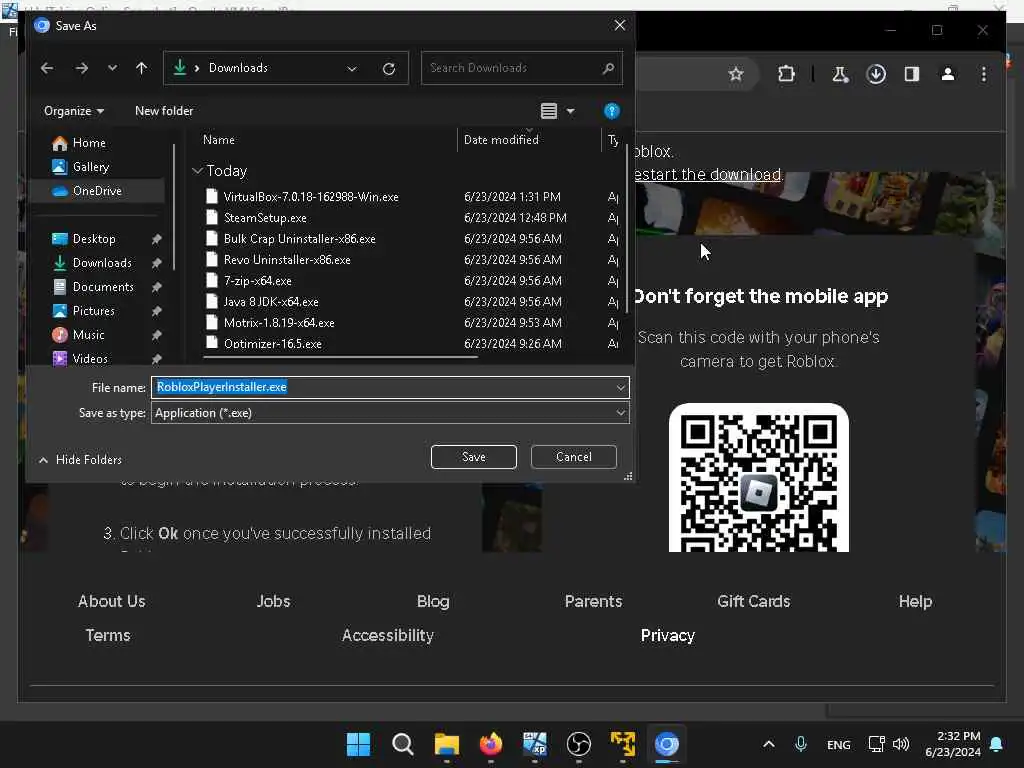Sort by Date modified column header
The height and width of the screenshot is (768, 1024).
coord(501,140)
